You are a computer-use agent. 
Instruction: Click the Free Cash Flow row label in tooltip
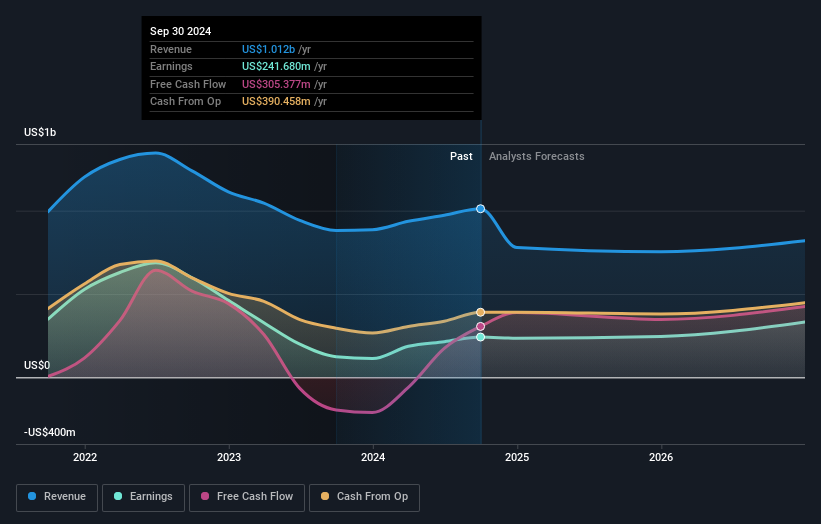188,84
